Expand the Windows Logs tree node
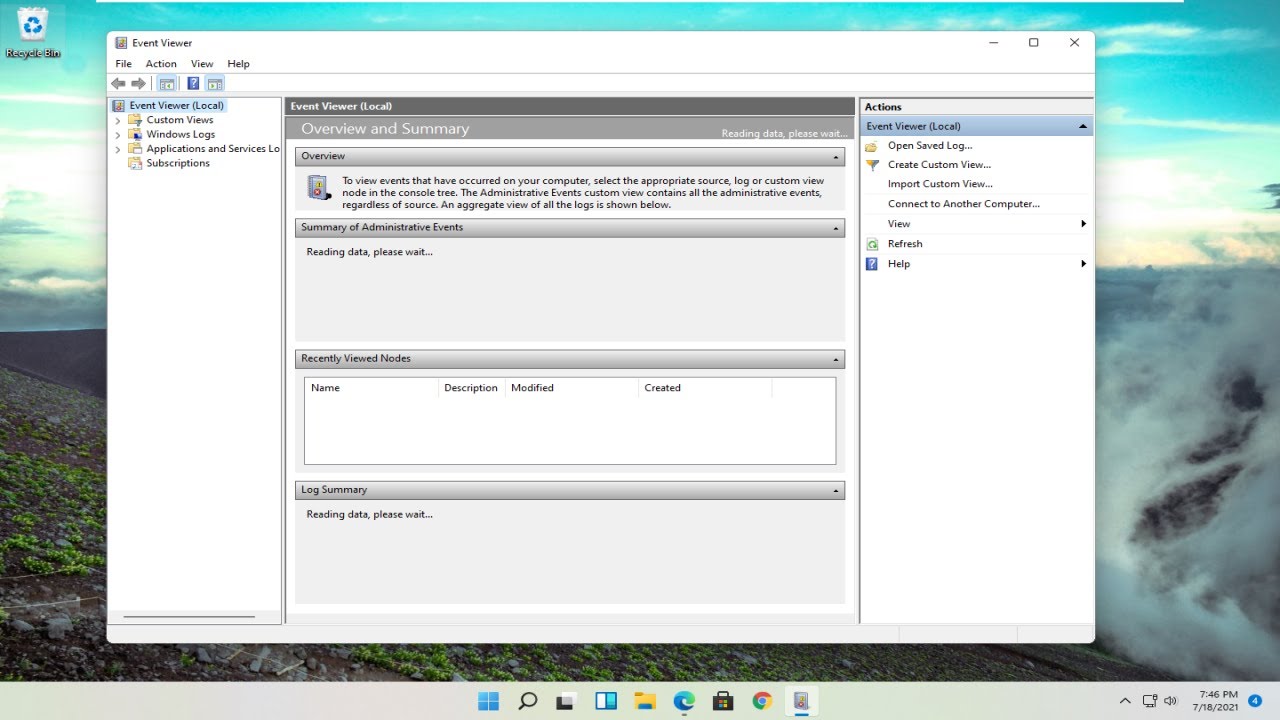Screen dimensions: 1280x720 [x=118, y=134]
